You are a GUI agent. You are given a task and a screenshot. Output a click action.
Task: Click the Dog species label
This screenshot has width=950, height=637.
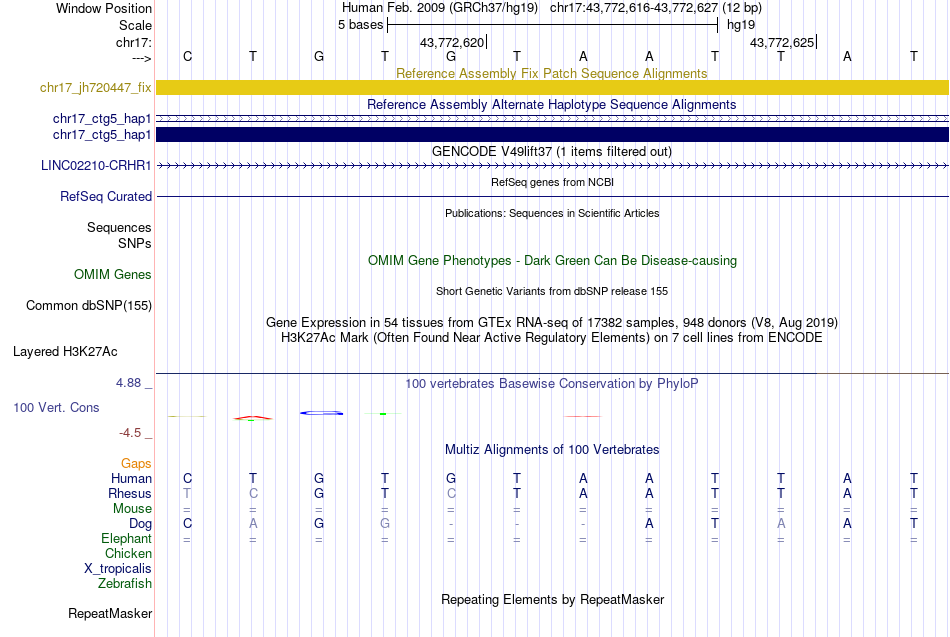point(140,524)
